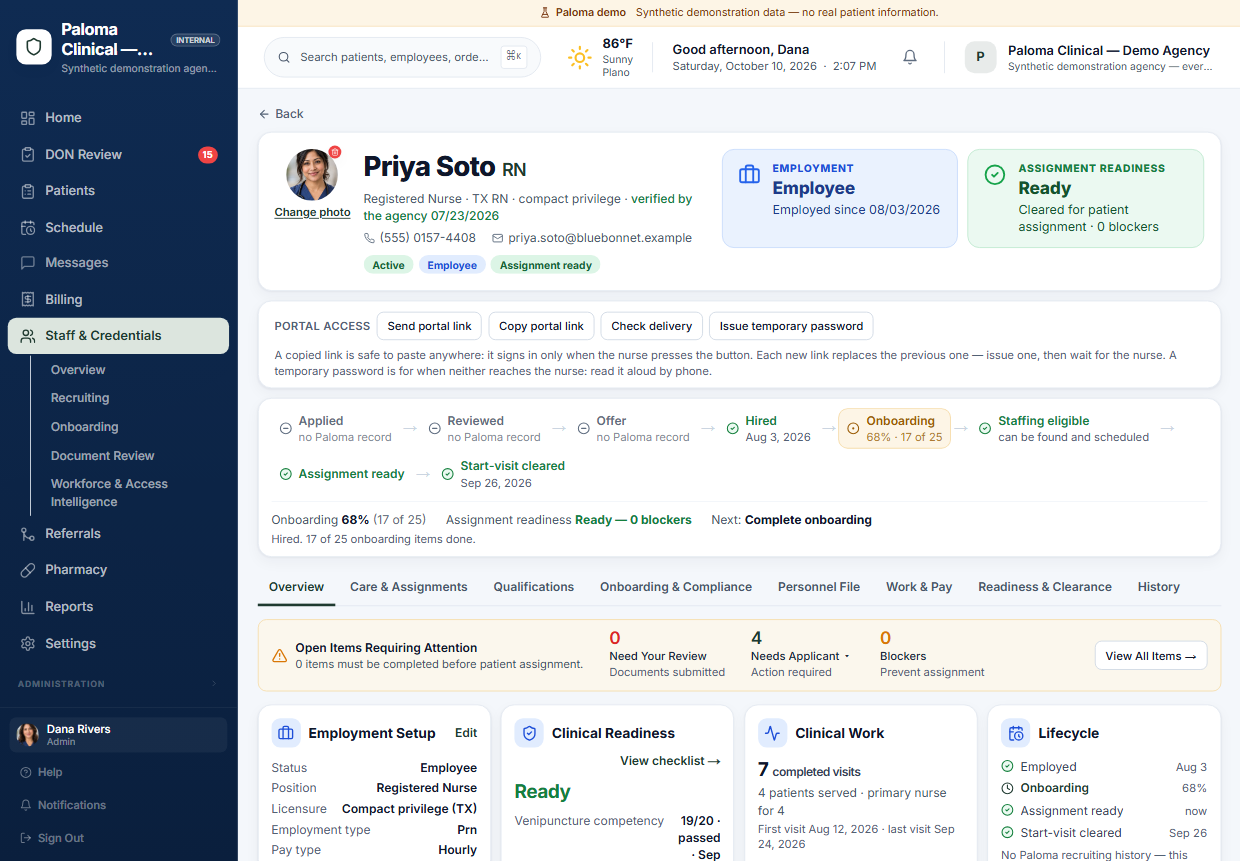The width and height of the screenshot is (1240, 861).
Task: Switch to the Overview tab
Action: tap(296, 587)
